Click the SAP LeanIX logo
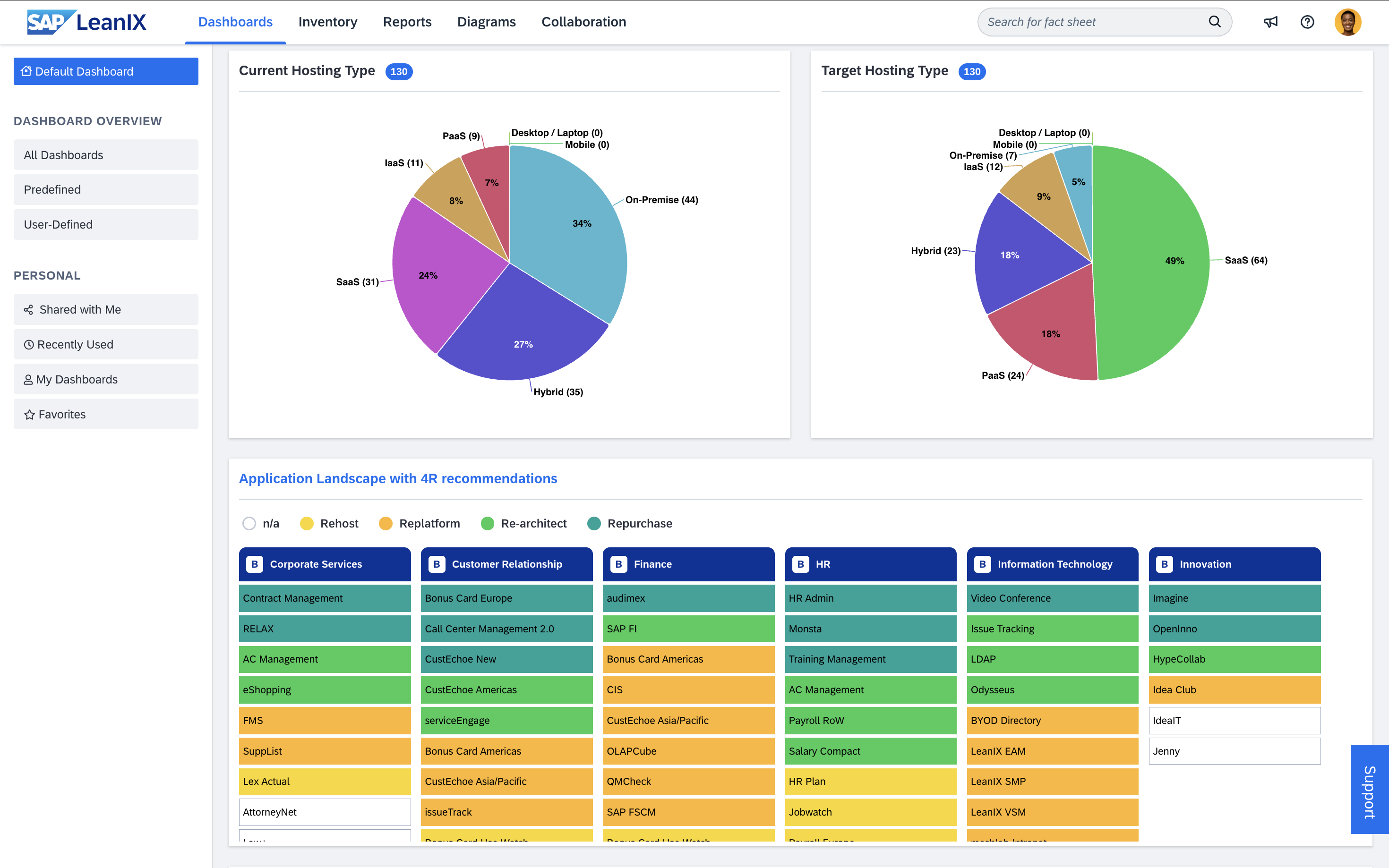 (x=87, y=22)
